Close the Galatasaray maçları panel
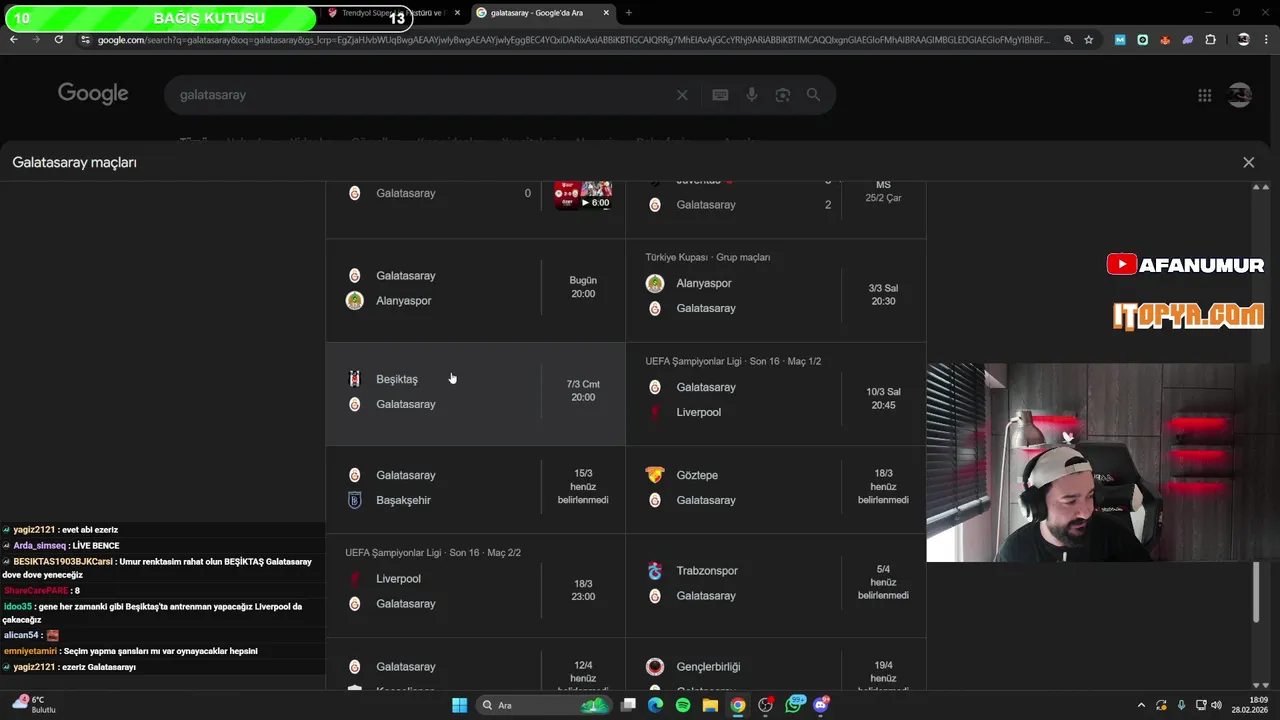The width and height of the screenshot is (1280, 720). [x=1248, y=162]
